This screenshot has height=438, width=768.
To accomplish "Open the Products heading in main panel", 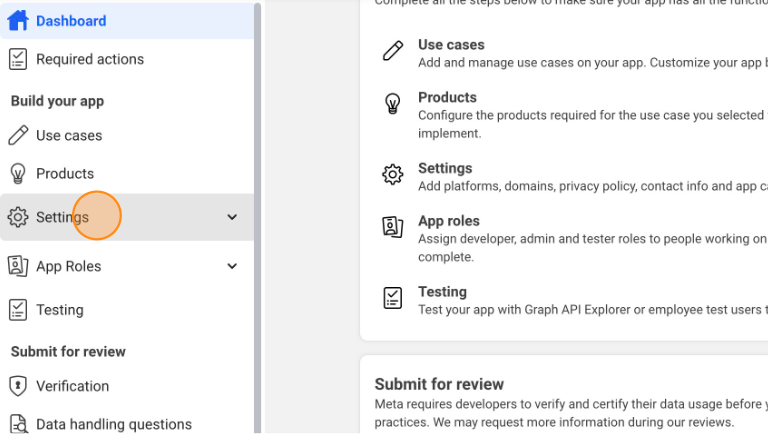I will click(447, 97).
